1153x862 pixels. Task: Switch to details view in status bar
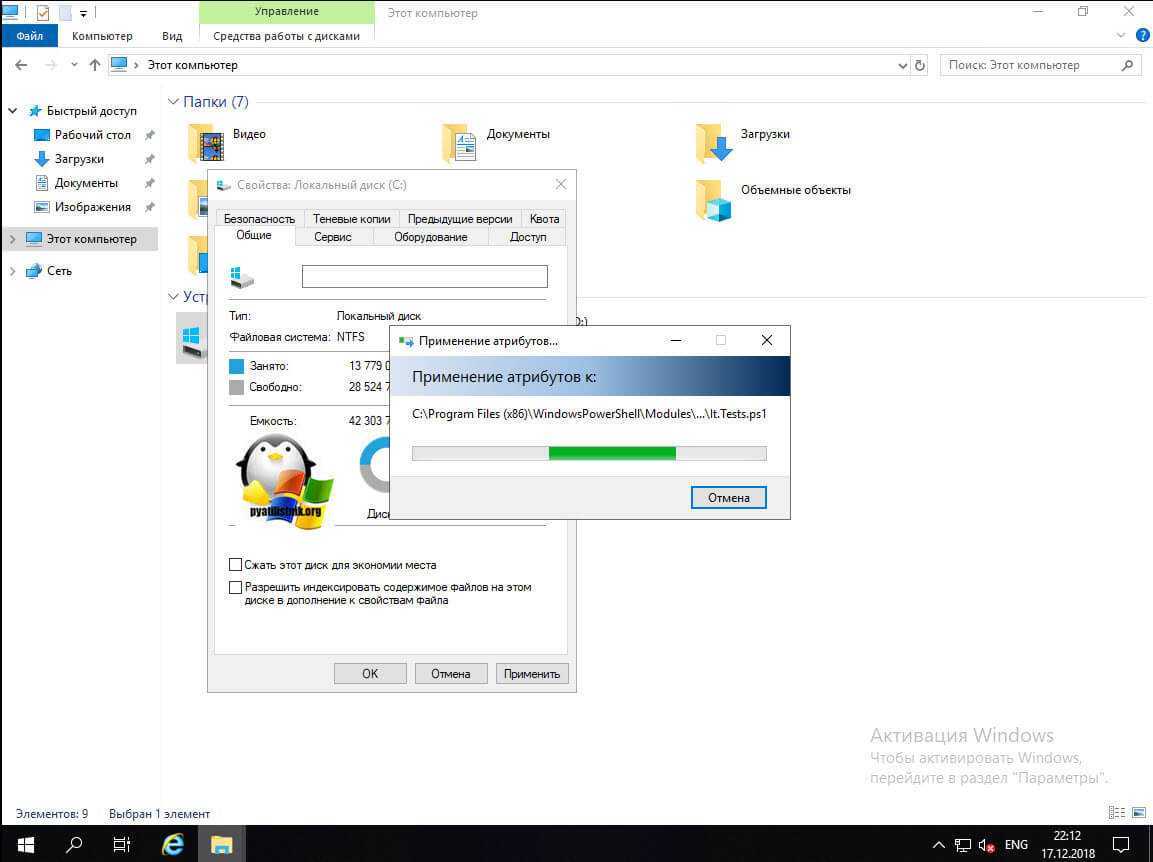(x=1116, y=813)
